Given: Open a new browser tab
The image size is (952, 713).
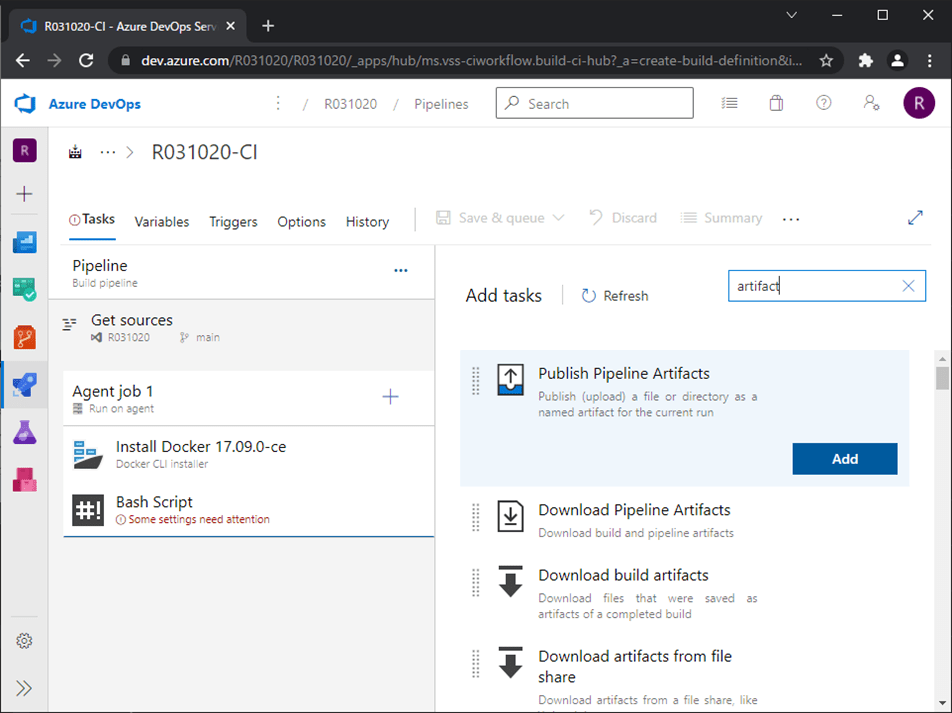Looking at the screenshot, I should (268, 26).
